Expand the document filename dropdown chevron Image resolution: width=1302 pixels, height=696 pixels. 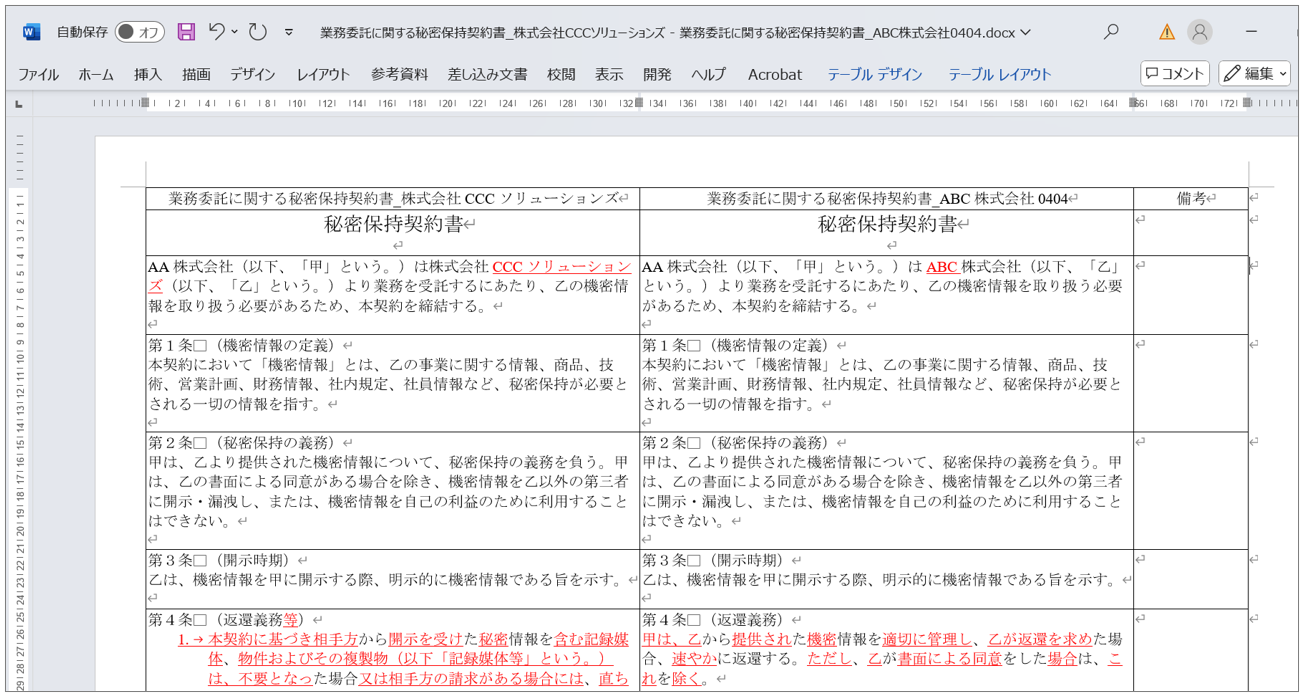pos(1025,33)
